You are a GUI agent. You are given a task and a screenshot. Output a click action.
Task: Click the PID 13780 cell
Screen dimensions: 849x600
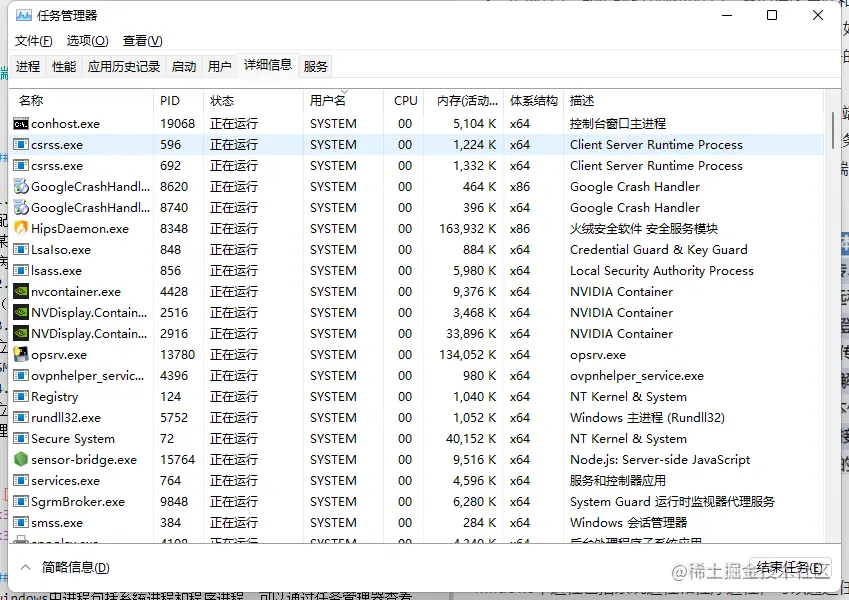point(178,355)
